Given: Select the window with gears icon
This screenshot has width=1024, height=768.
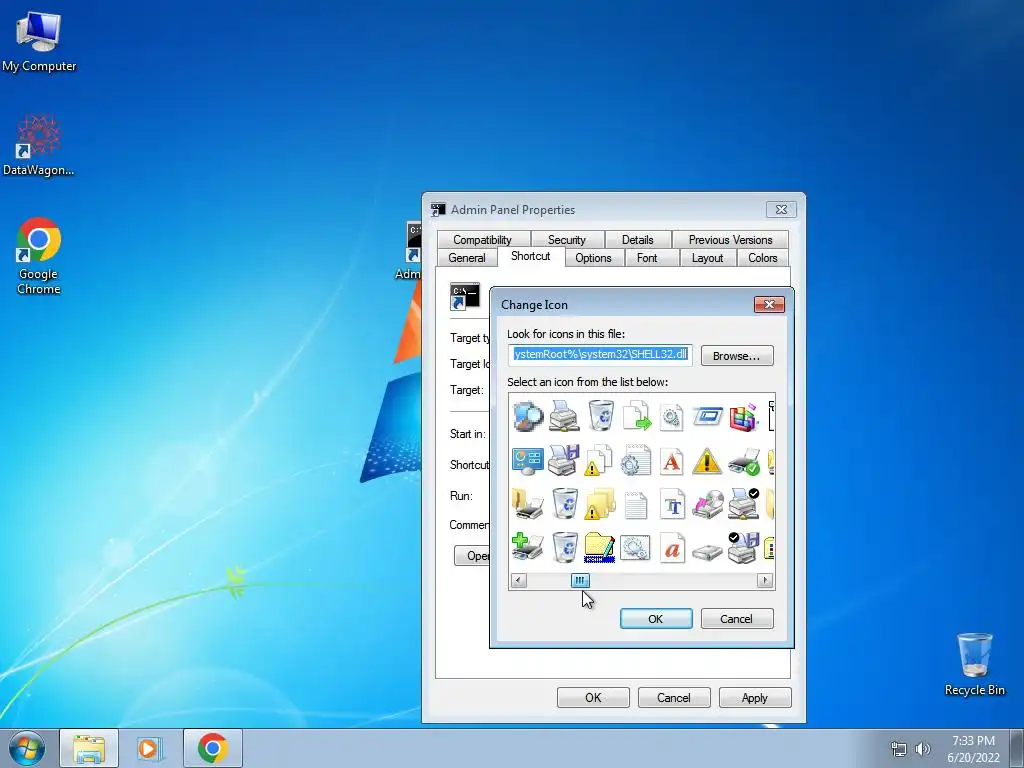Looking at the screenshot, I should 635,547.
